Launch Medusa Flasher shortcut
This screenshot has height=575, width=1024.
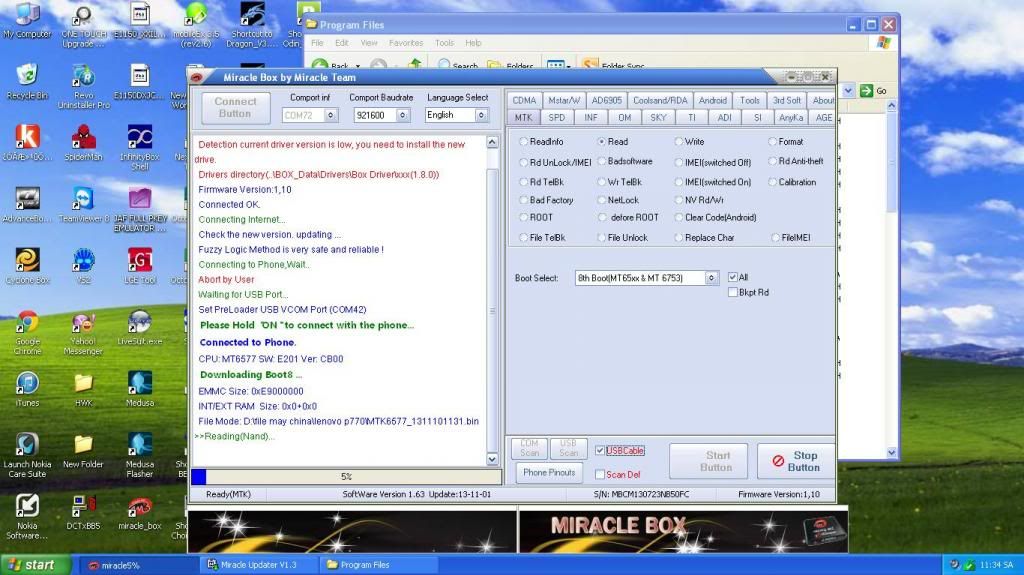[x=140, y=455]
